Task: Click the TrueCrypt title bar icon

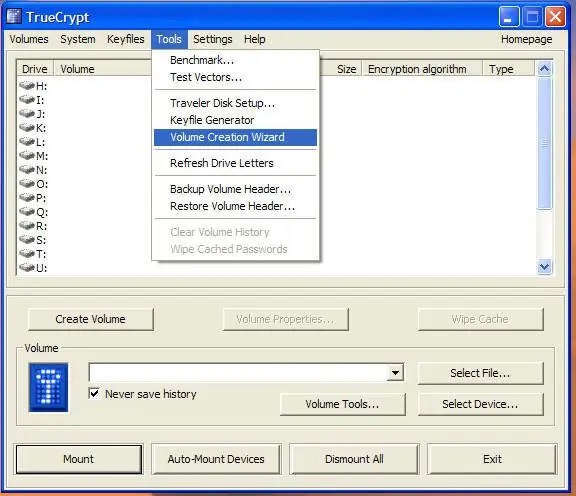Action: coord(14,17)
